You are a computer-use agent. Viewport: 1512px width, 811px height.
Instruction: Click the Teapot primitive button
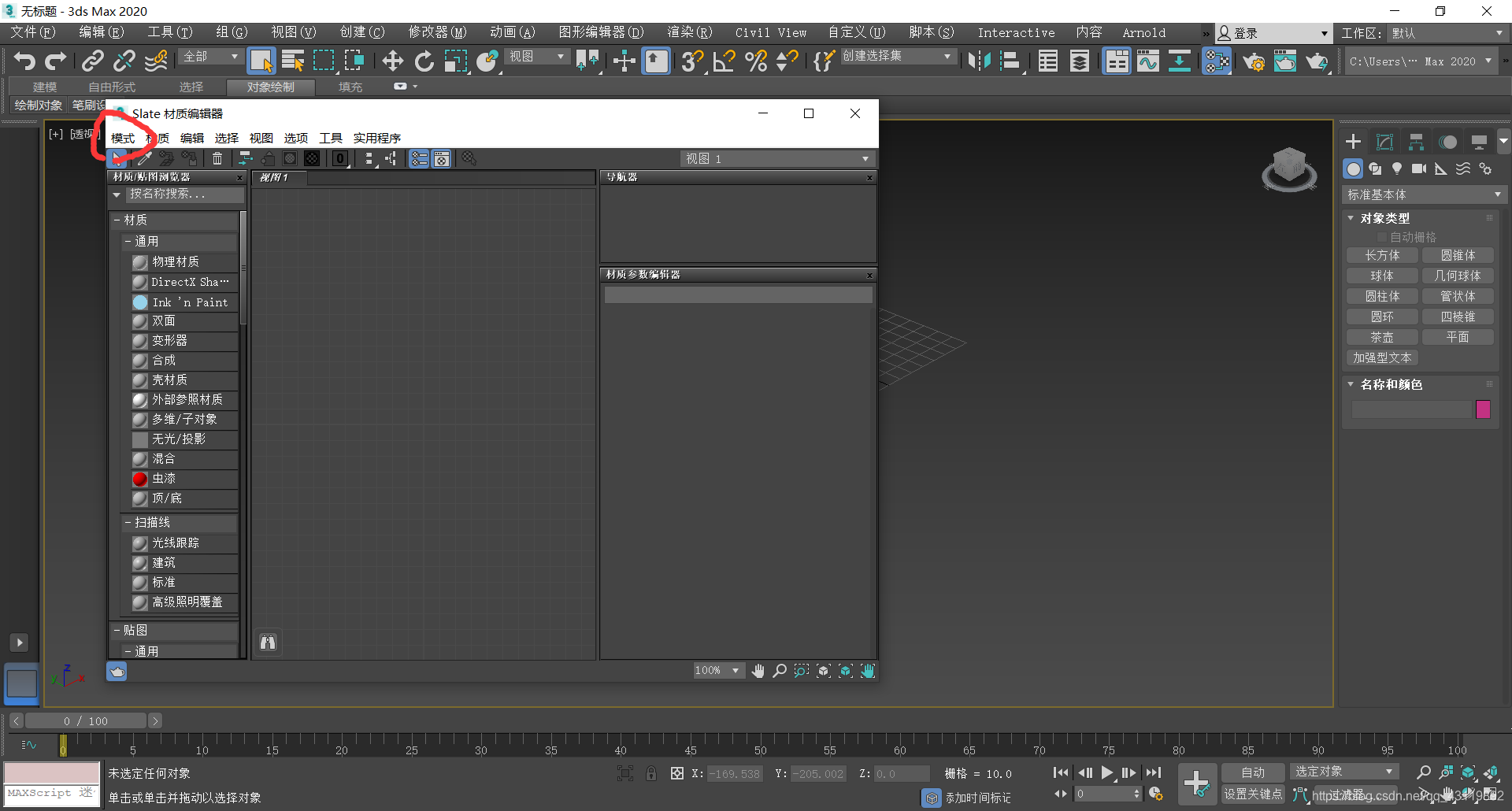point(1382,337)
